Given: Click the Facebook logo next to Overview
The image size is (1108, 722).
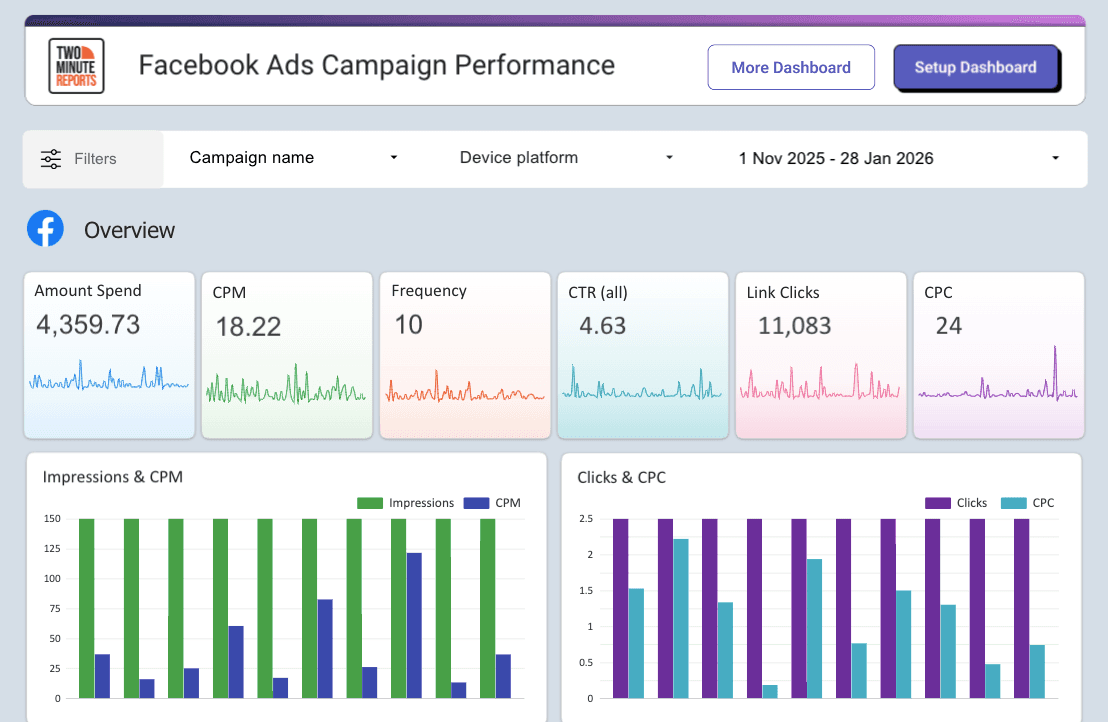Looking at the screenshot, I should pyautogui.click(x=45, y=228).
